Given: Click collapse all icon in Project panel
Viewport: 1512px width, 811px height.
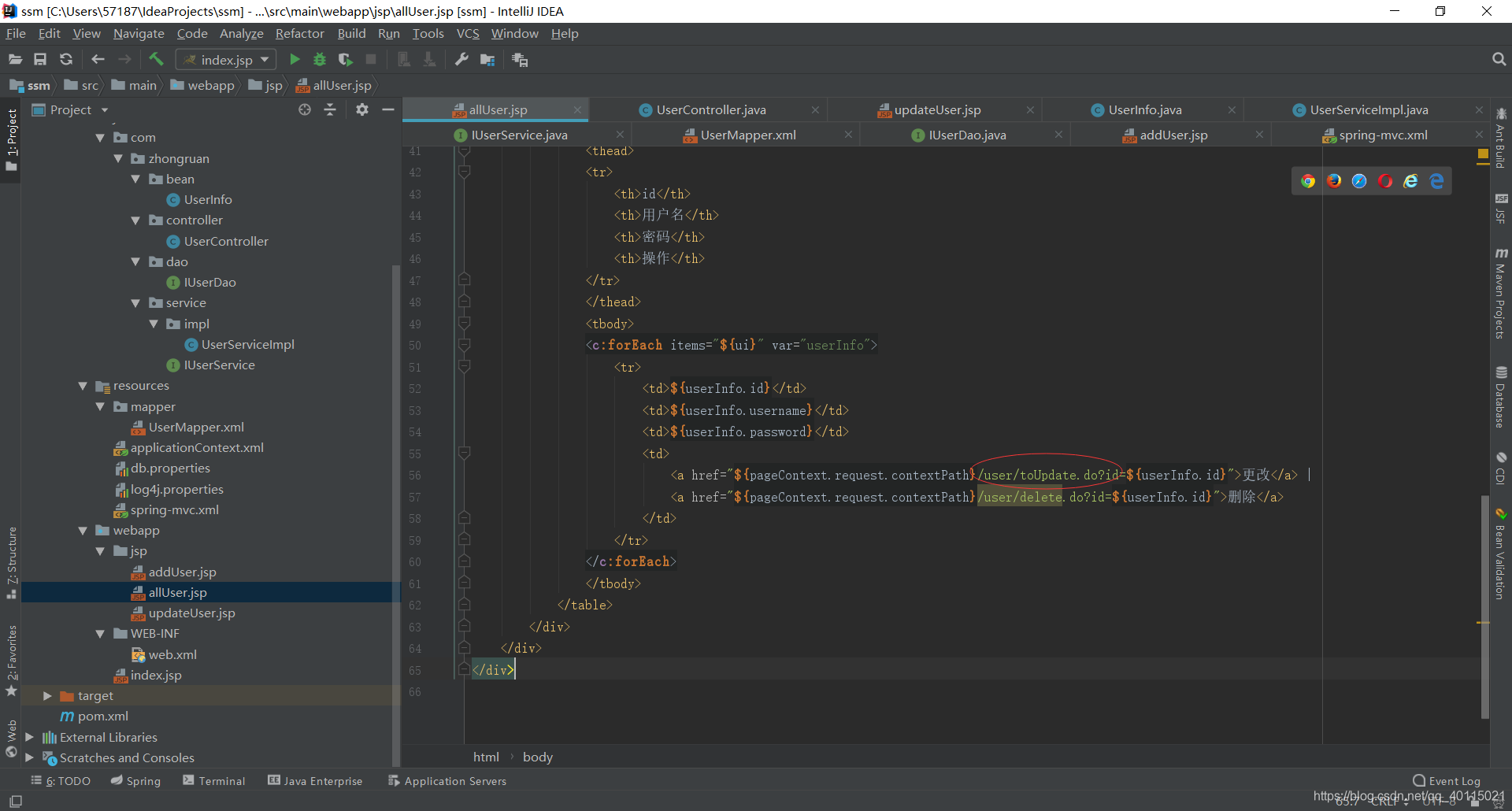Looking at the screenshot, I should pos(330,109).
